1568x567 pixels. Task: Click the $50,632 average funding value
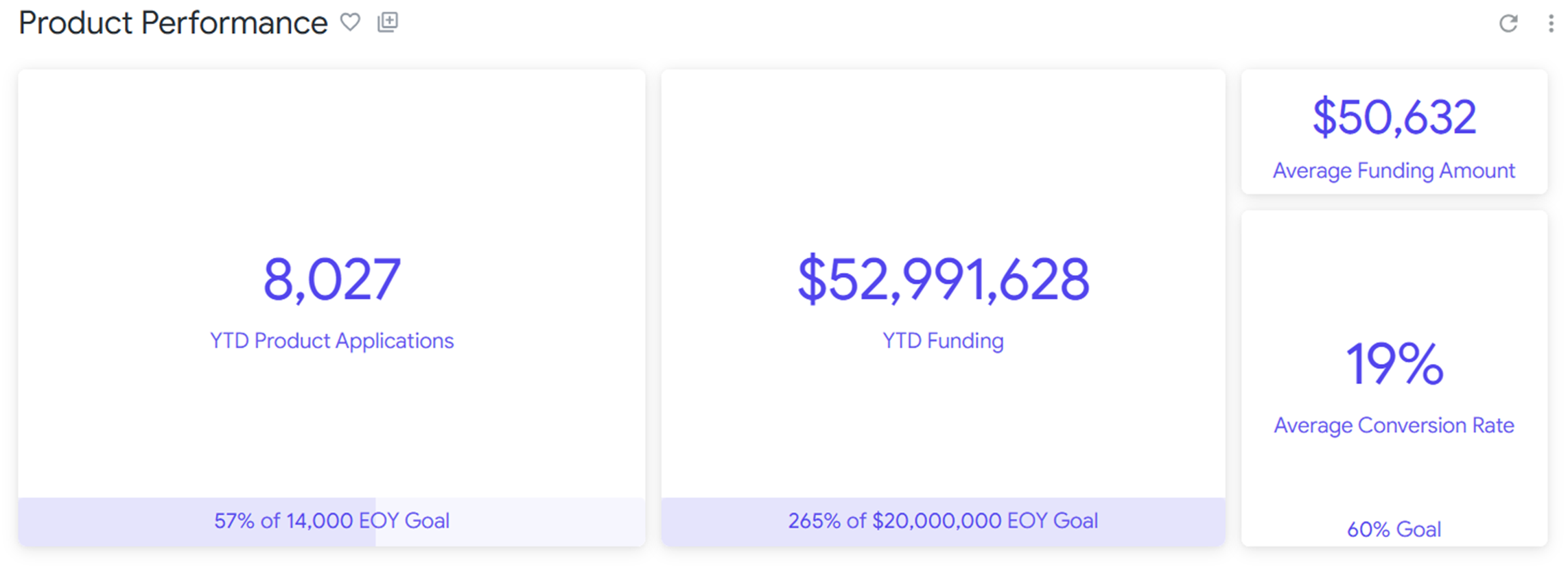click(1394, 117)
